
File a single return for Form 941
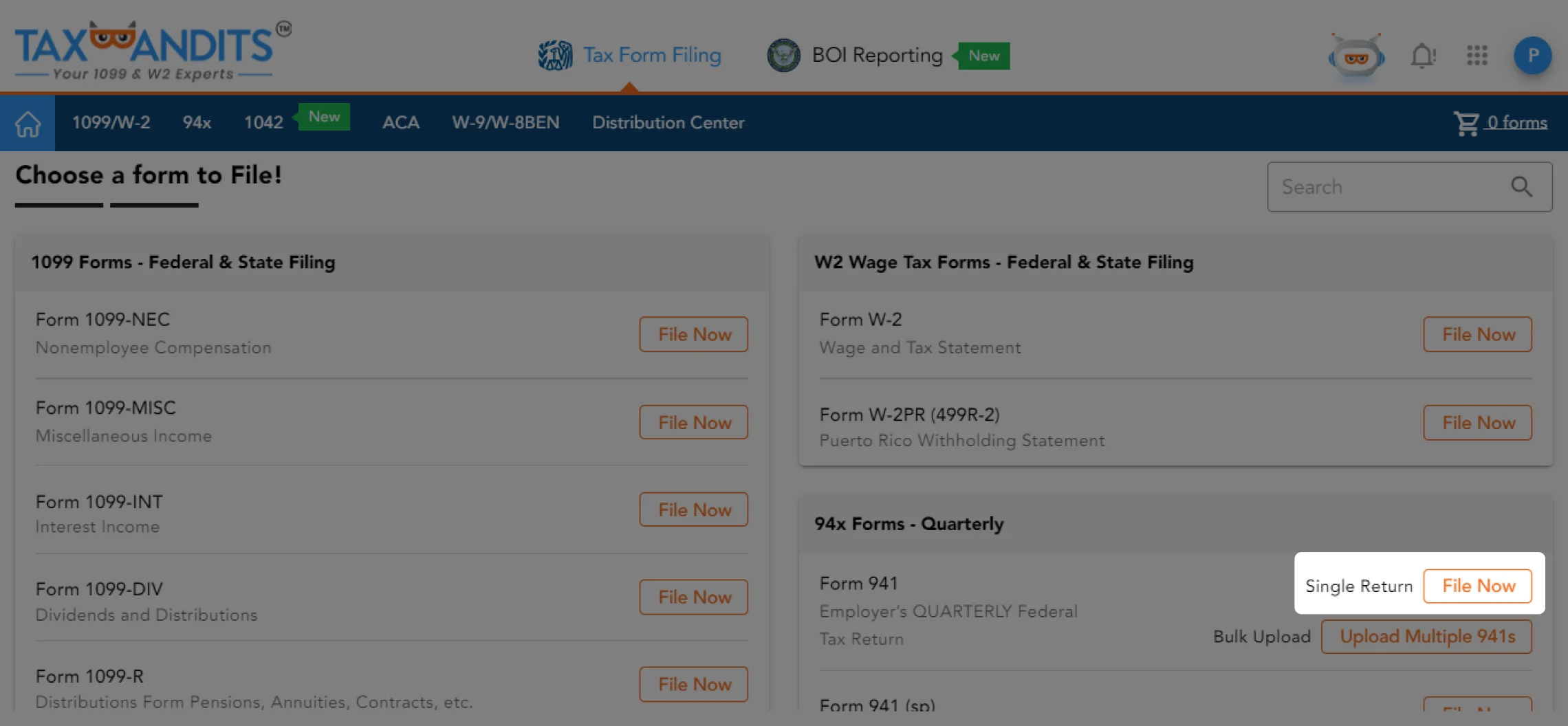[x=1478, y=586]
